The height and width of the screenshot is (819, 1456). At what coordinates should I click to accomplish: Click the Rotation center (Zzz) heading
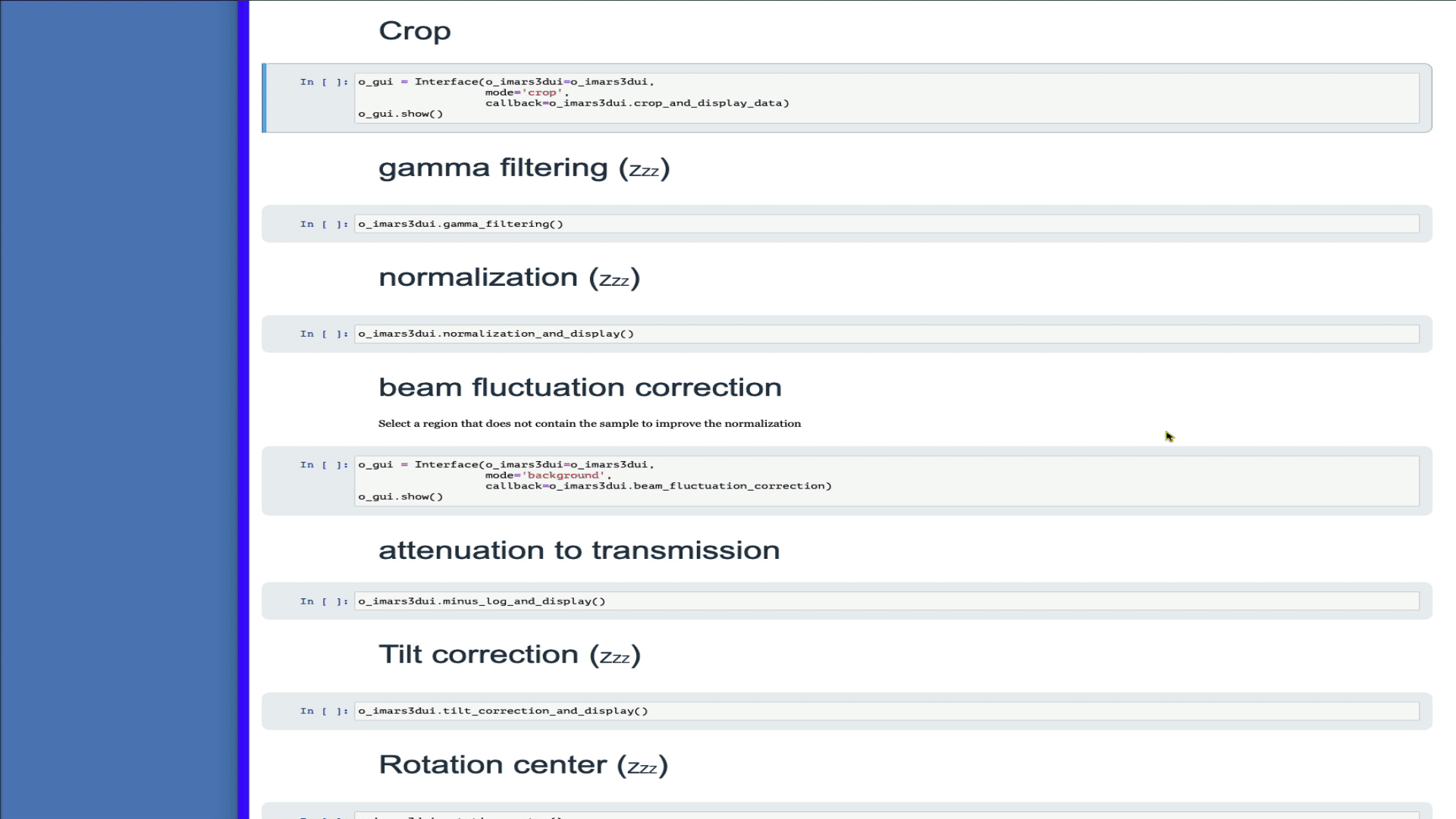coord(523,764)
